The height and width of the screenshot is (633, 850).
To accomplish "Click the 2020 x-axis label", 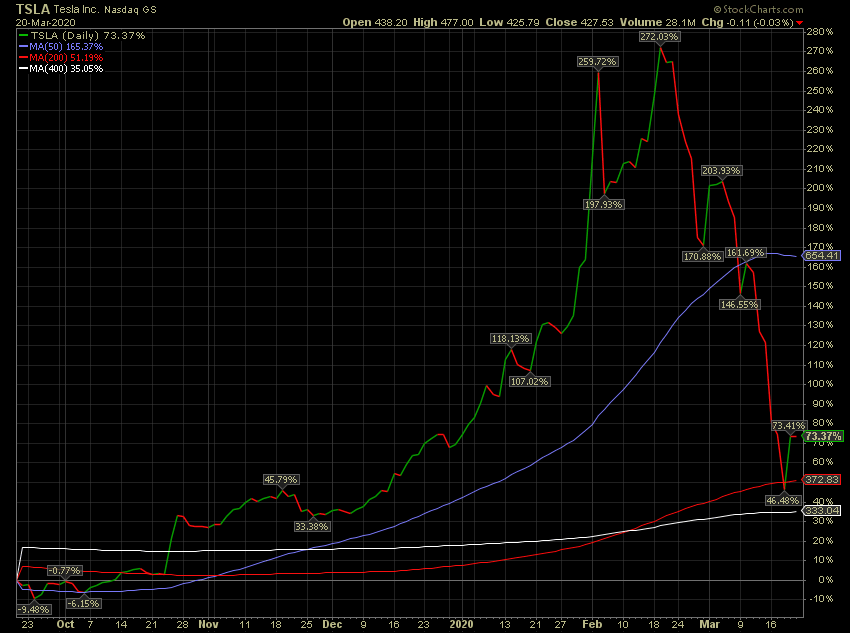I will coord(461,624).
